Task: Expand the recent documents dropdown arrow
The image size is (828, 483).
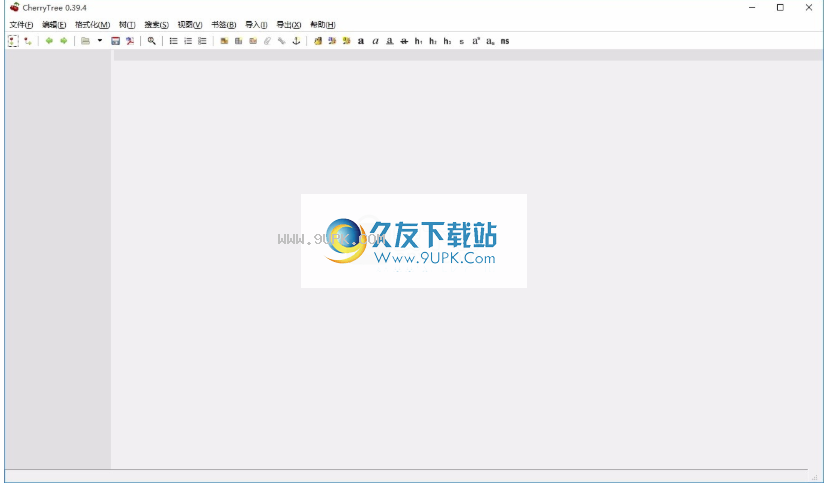Action: (x=100, y=41)
